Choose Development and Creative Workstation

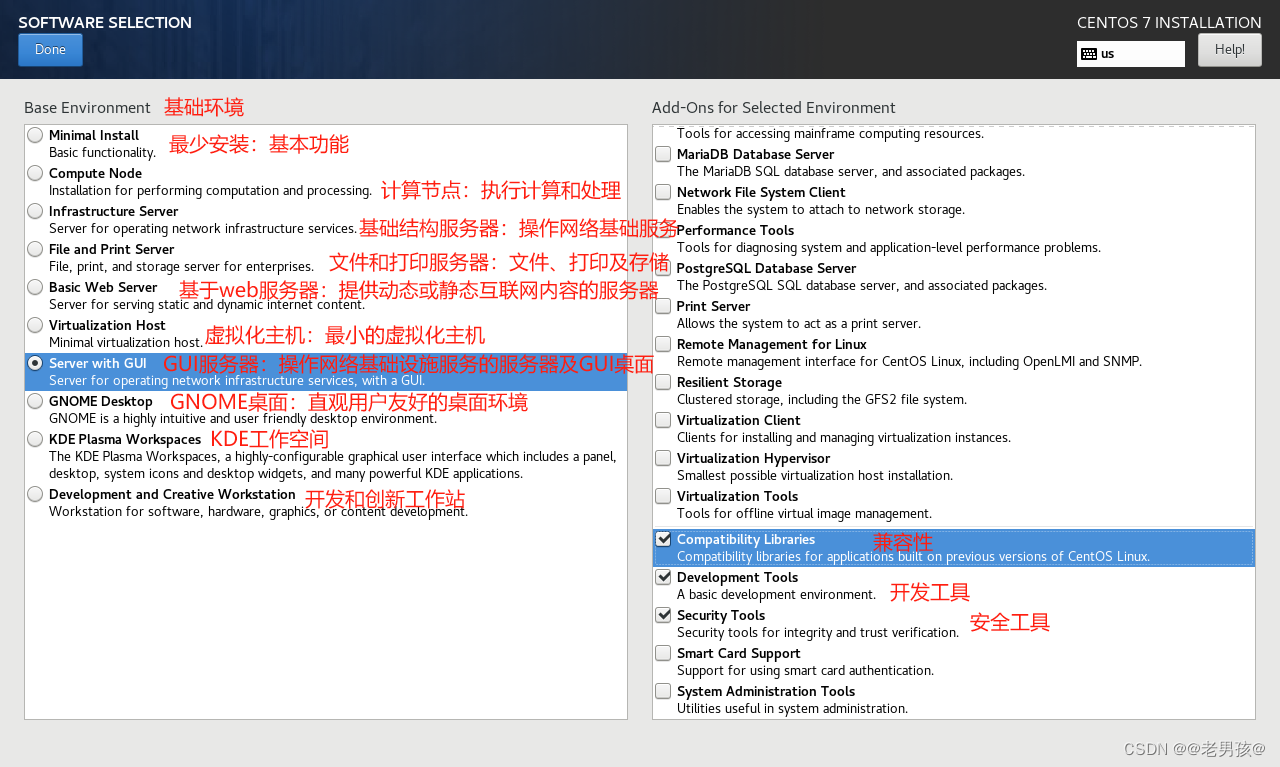coord(36,494)
